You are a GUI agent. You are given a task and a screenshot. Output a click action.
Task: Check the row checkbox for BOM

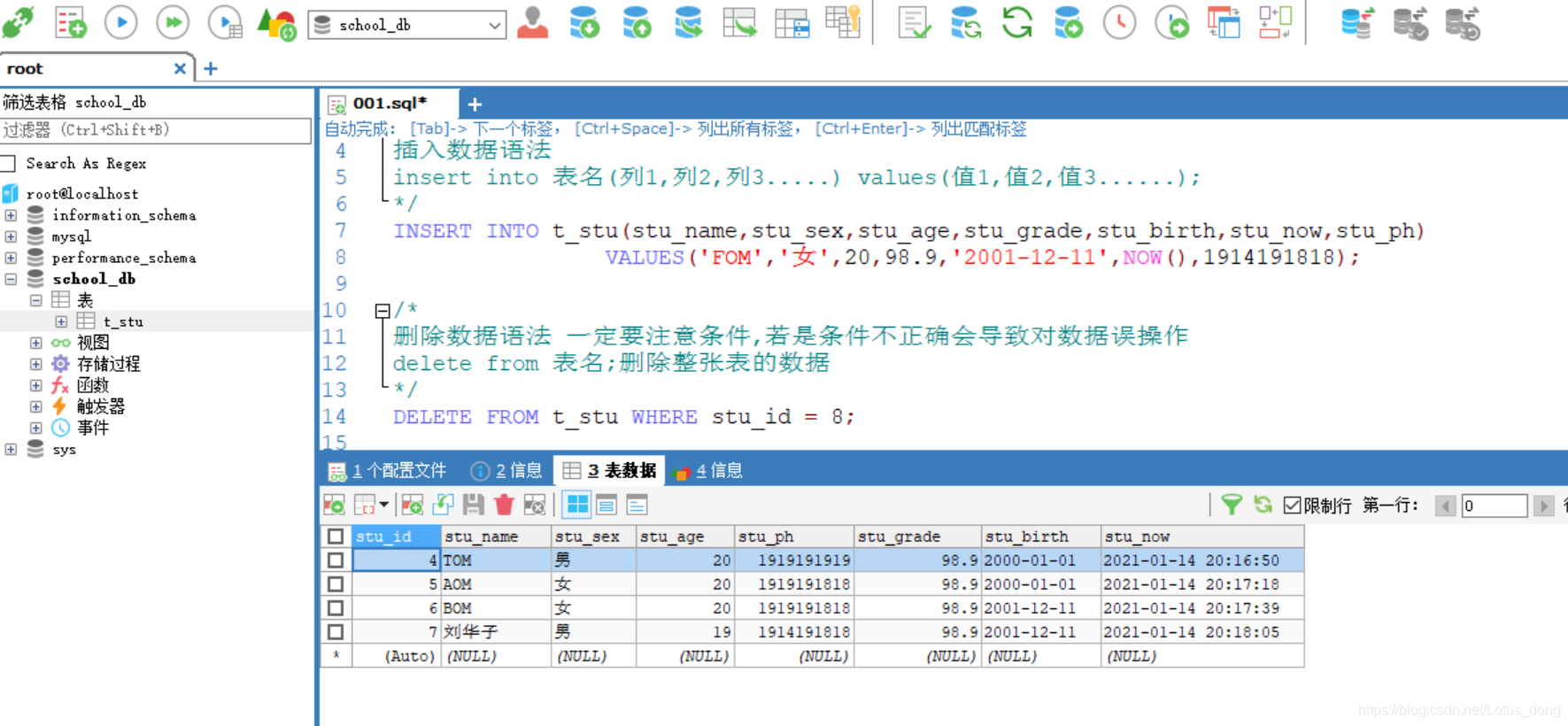pyautogui.click(x=336, y=608)
